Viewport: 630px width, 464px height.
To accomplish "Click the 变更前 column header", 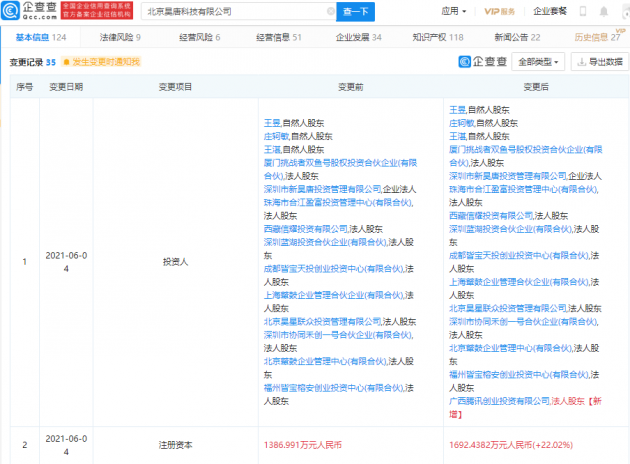I will click(351, 87).
